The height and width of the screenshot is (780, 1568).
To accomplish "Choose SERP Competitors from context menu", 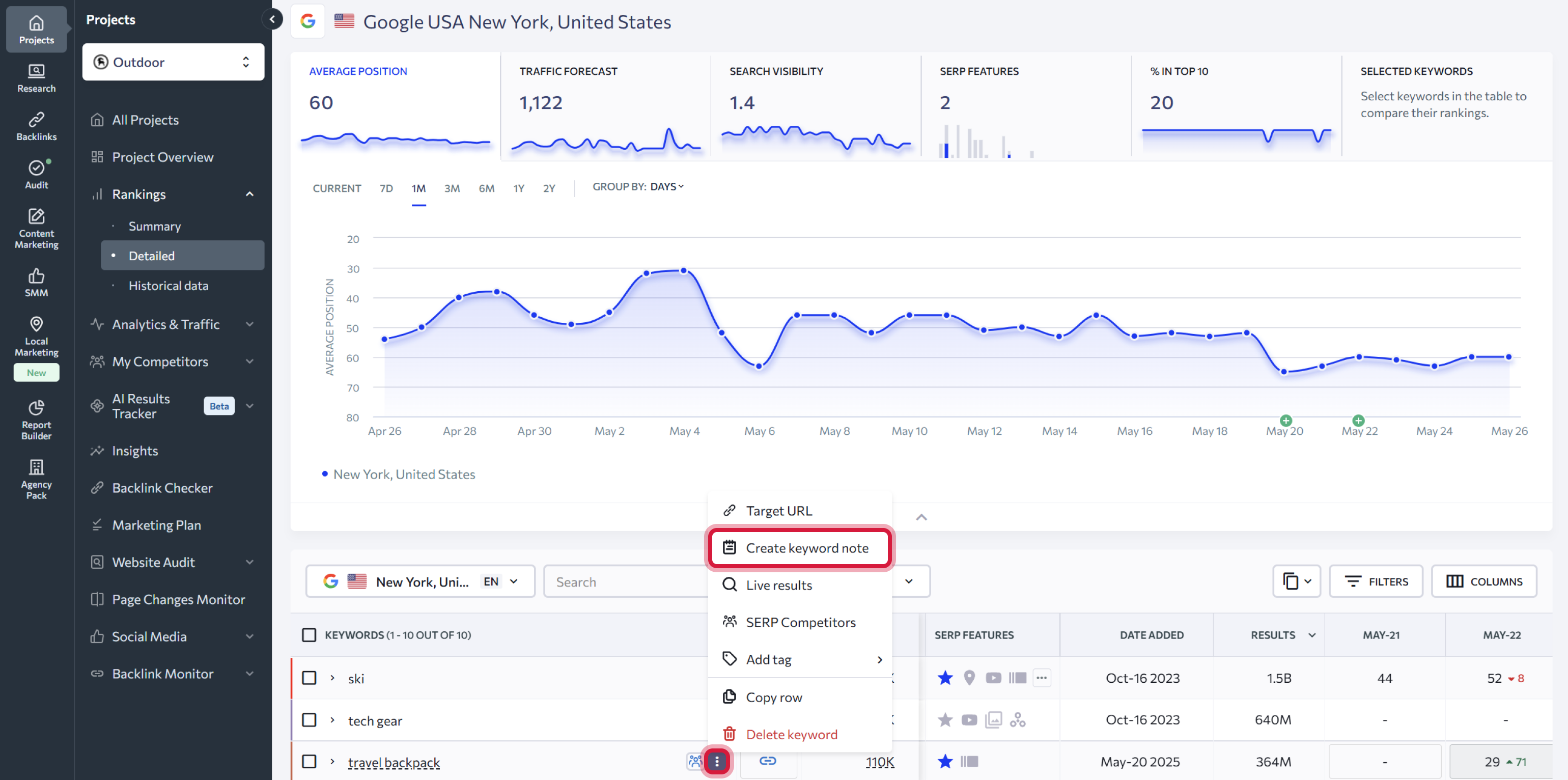I will (800, 622).
